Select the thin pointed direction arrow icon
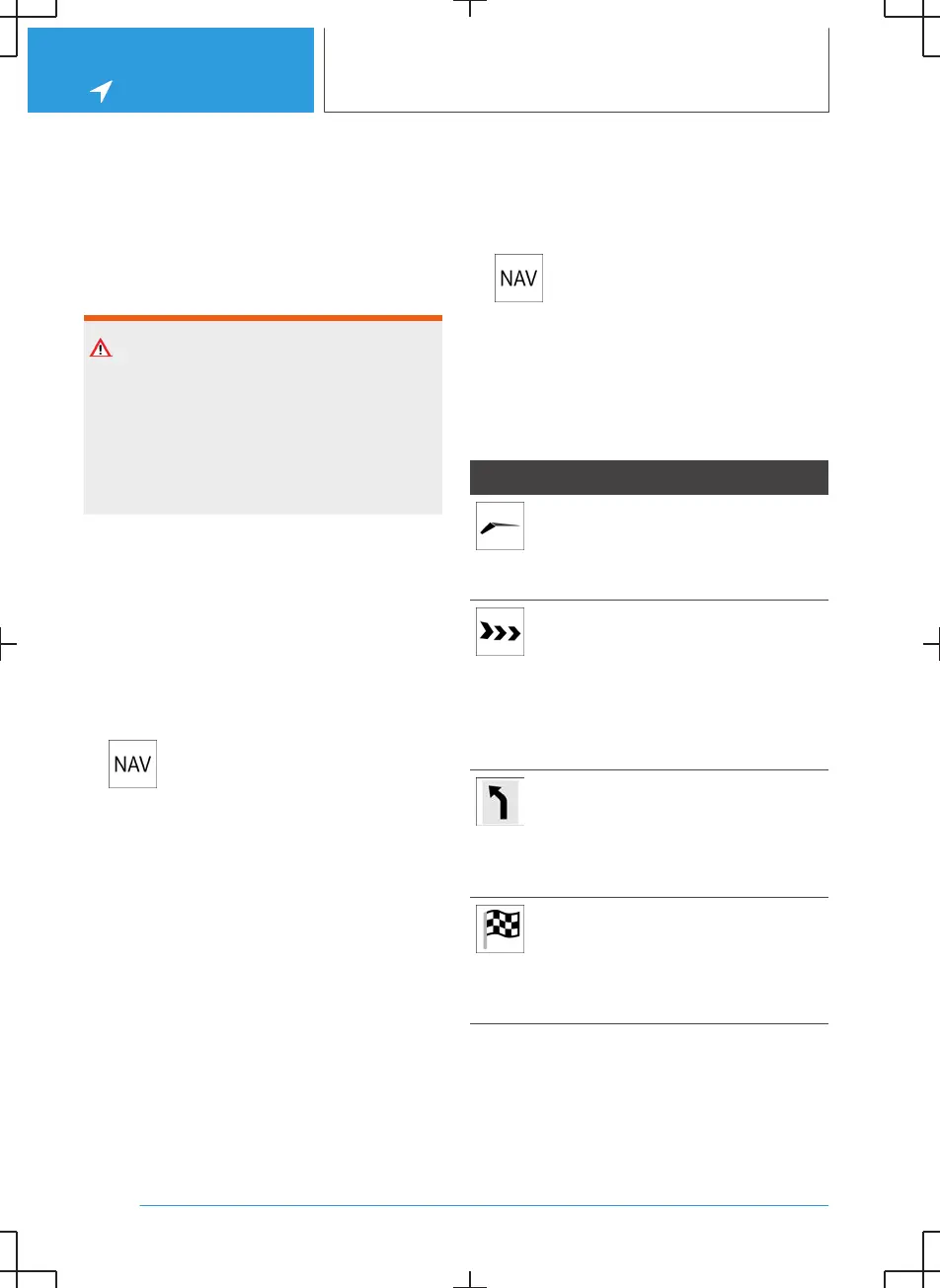Image resolution: width=940 pixels, height=1288 pixels. point(500,526)
